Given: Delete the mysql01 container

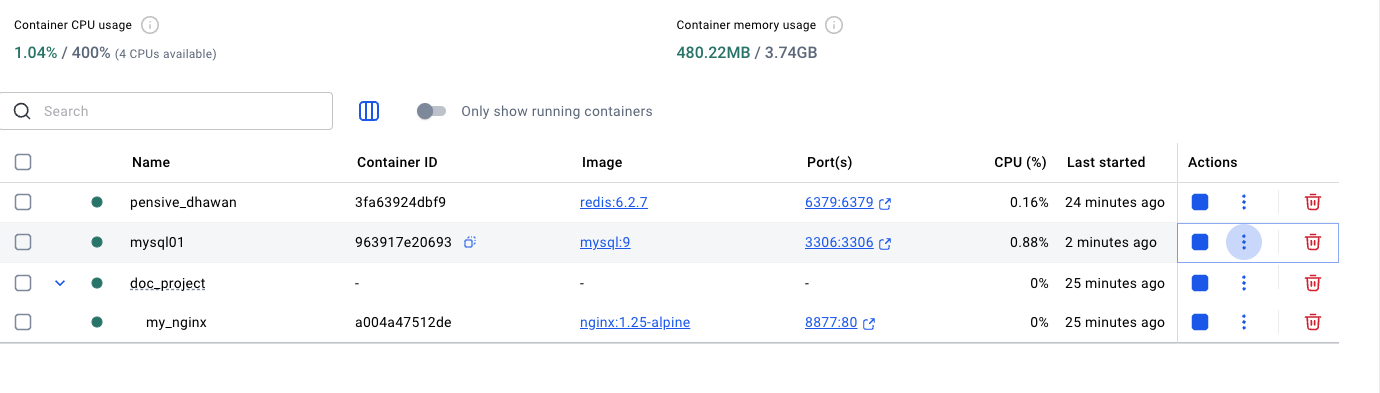Looking at the screenshot, I should point(1313,242).
